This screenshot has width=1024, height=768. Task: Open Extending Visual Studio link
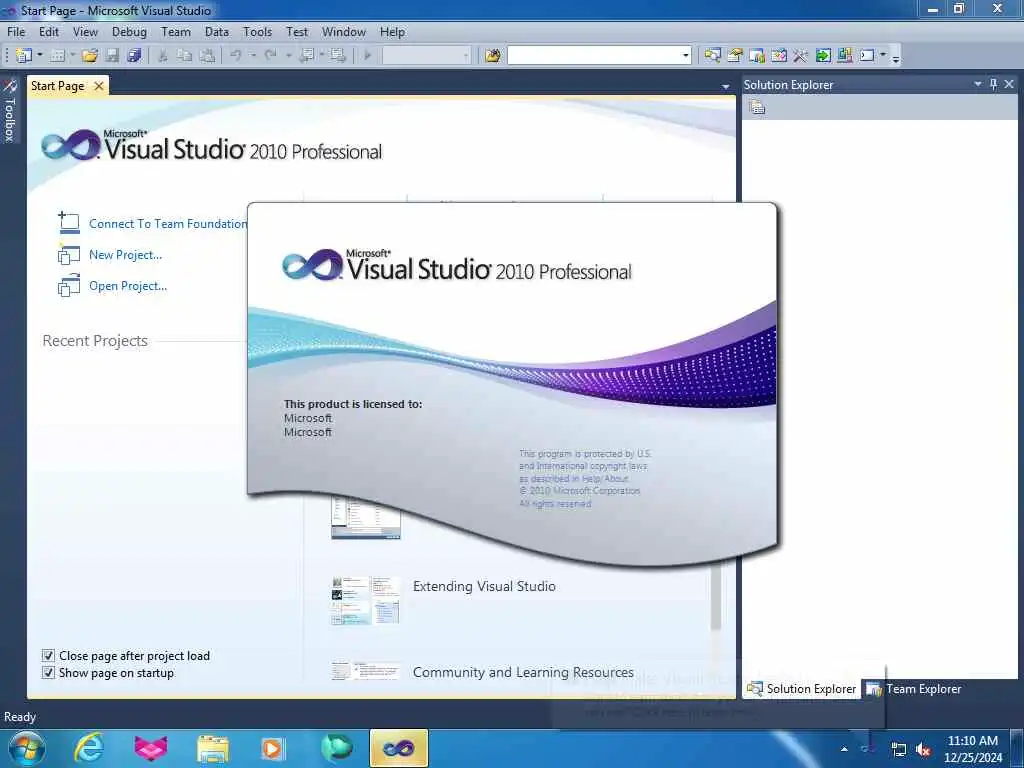point(484,586)
